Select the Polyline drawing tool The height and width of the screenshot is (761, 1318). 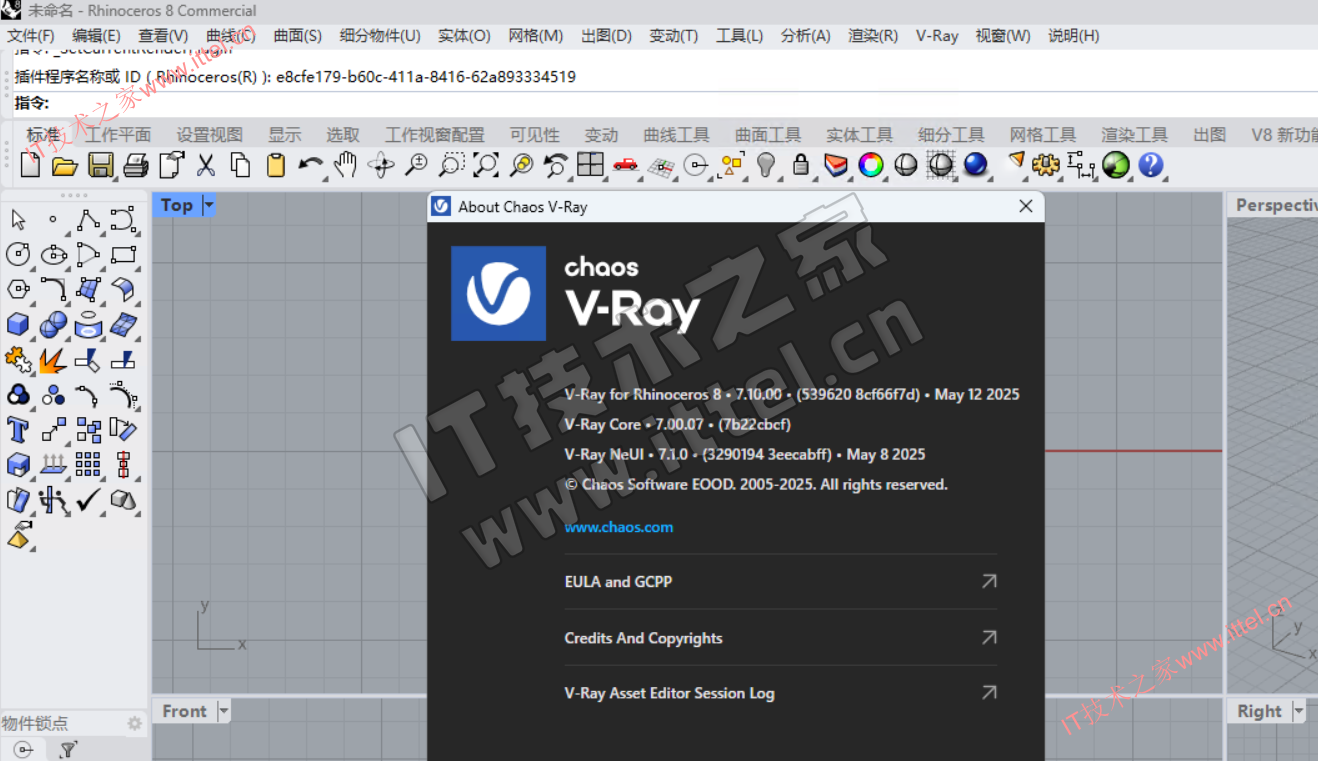click(x=88, y=220)
